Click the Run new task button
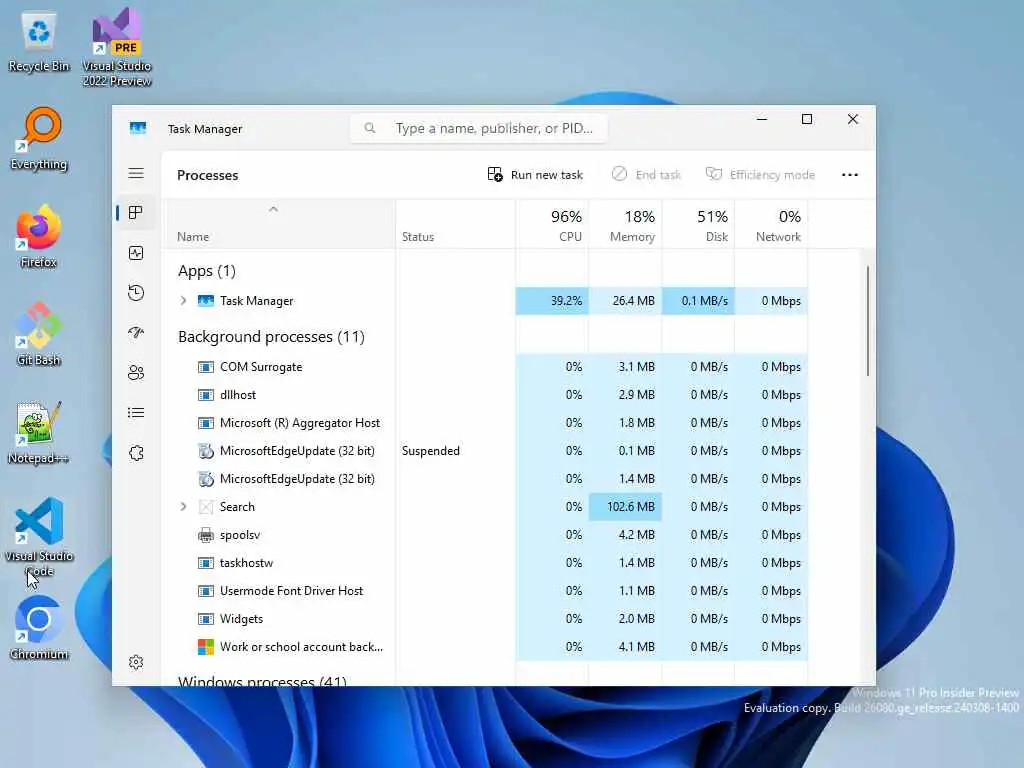The image size is (1024, 768). (x=535, y=174)
